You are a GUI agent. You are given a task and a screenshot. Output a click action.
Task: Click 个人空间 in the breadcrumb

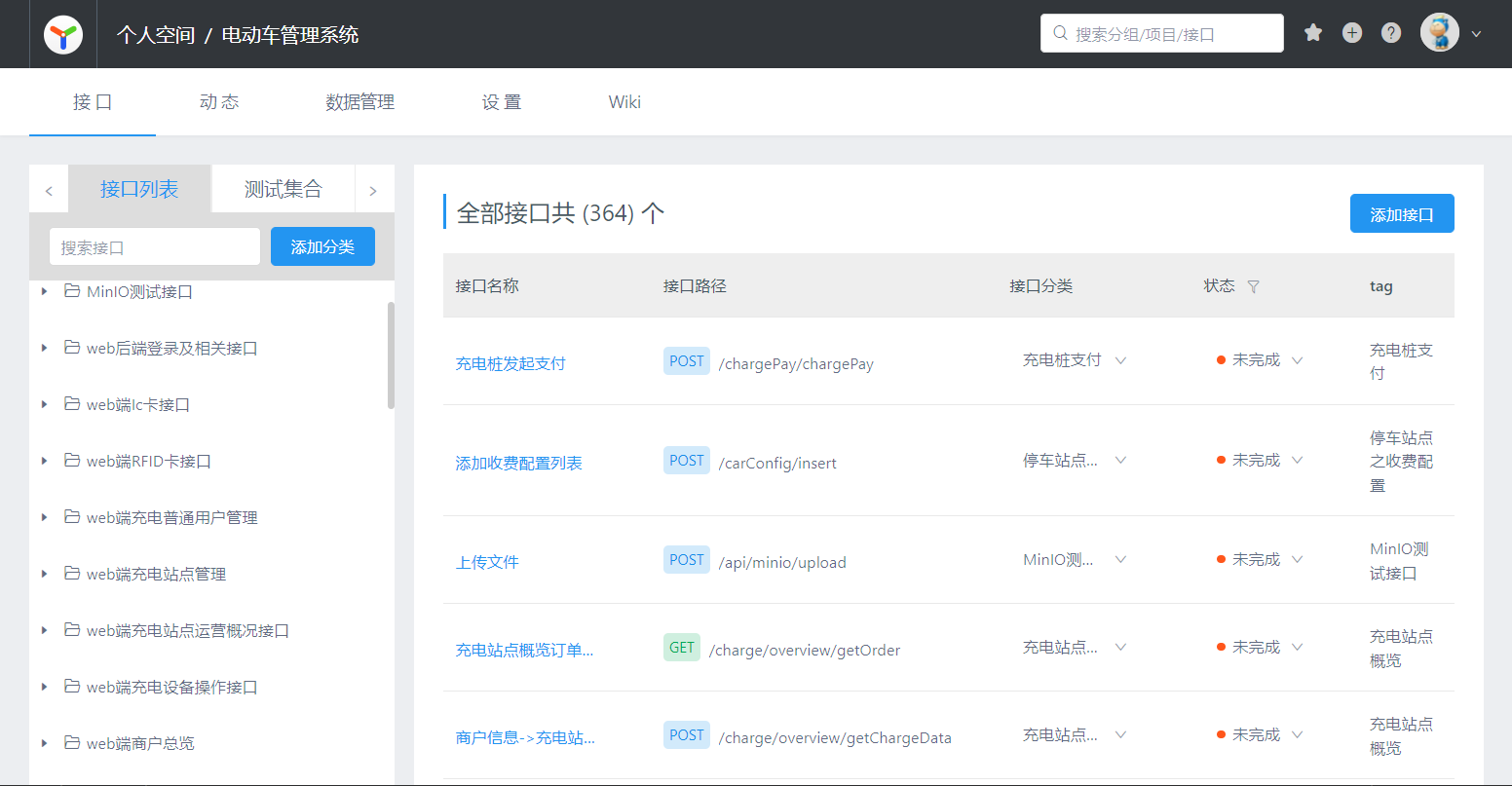(x=156, y=35)
